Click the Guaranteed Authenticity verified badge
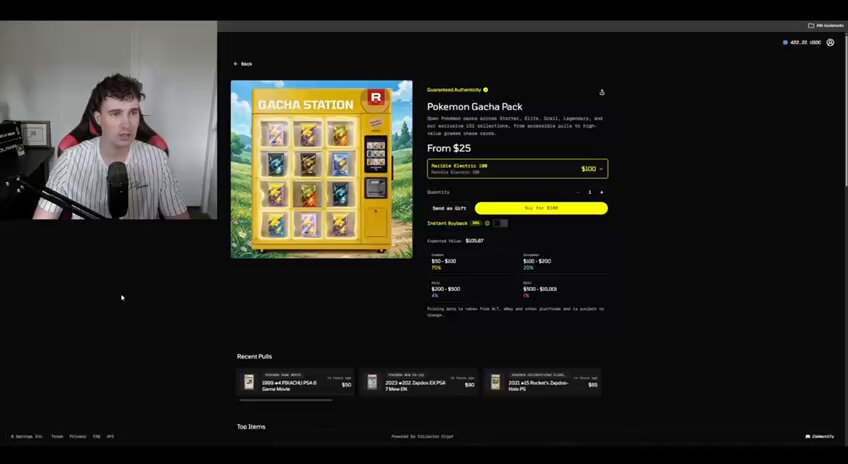 486,90
